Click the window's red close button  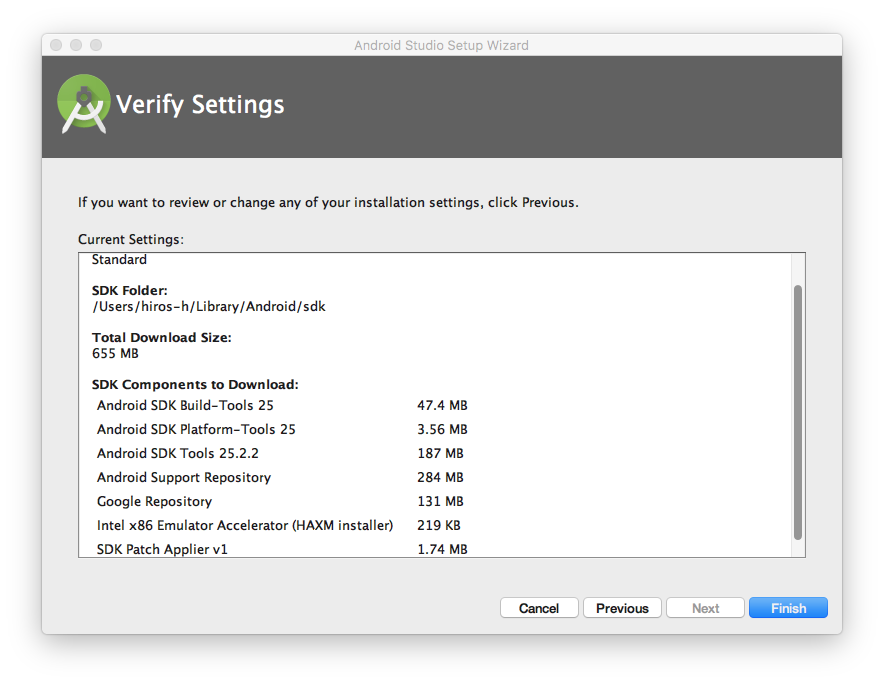(x=56, y=45)
